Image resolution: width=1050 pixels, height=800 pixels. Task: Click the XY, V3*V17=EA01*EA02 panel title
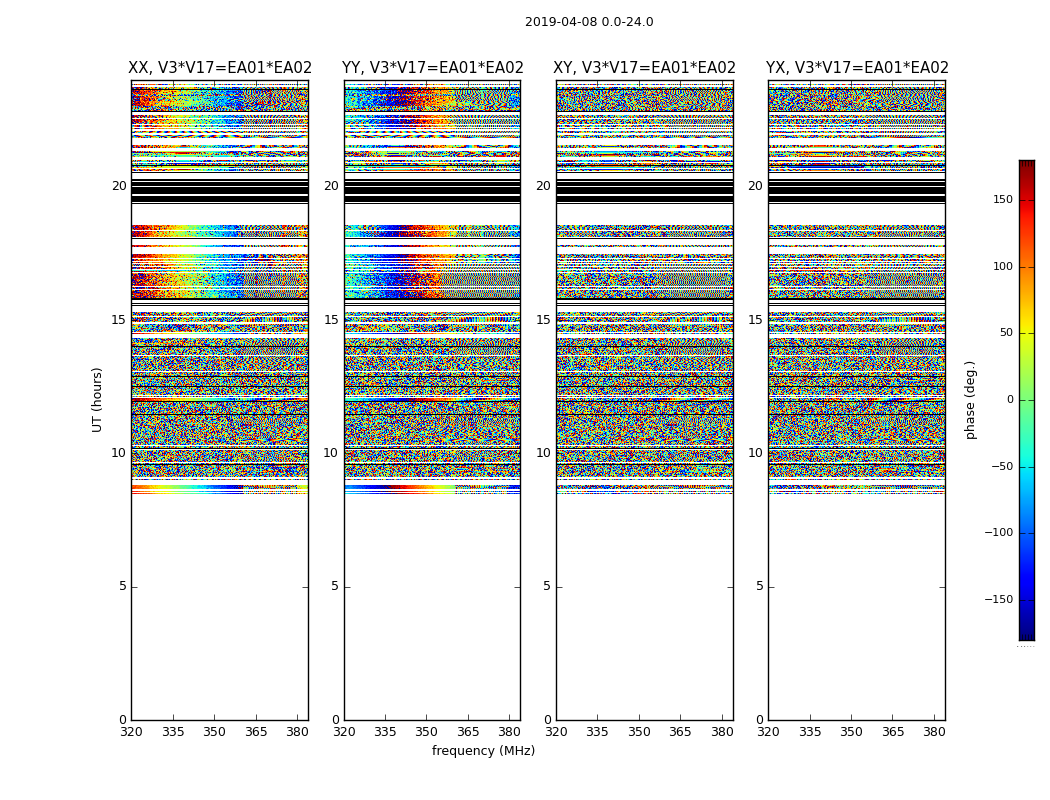pos(644,68)
